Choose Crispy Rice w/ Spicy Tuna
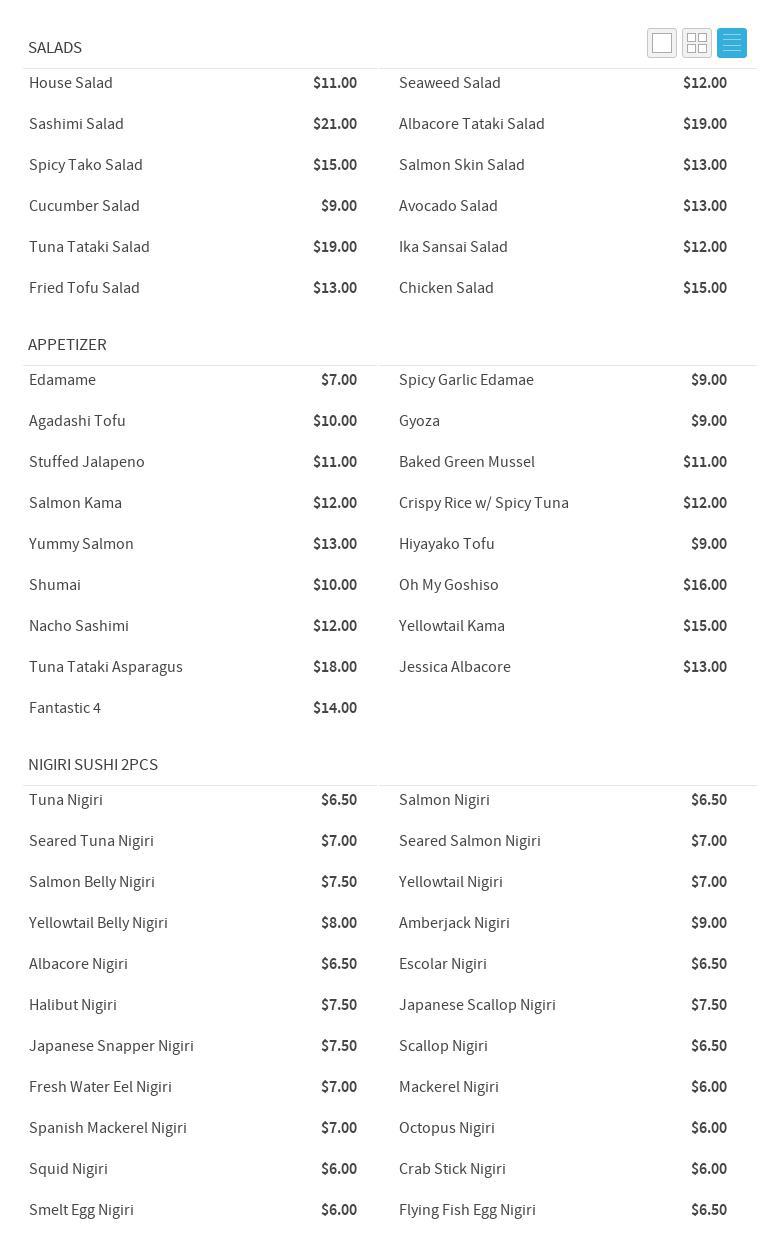 click(x=484, y=503)
